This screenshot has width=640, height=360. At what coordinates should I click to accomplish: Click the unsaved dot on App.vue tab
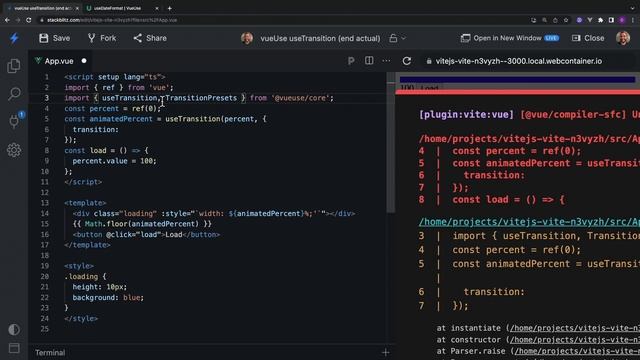84,61
